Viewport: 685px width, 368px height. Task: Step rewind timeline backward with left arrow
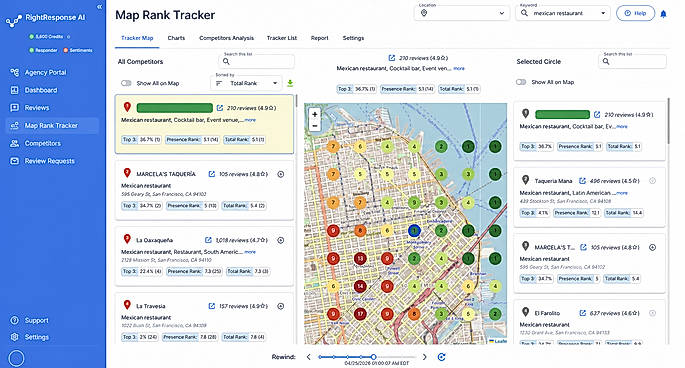tap(308, 357)
